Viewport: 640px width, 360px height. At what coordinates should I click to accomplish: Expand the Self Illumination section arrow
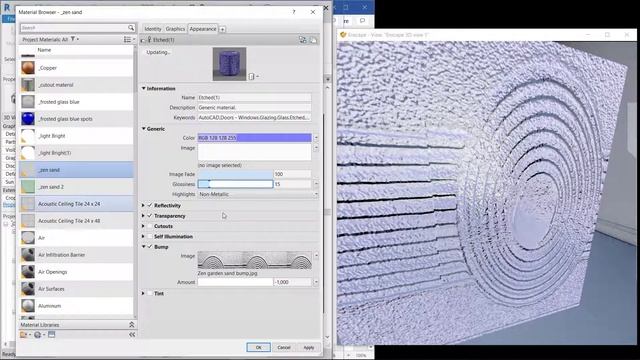(143, 236)
